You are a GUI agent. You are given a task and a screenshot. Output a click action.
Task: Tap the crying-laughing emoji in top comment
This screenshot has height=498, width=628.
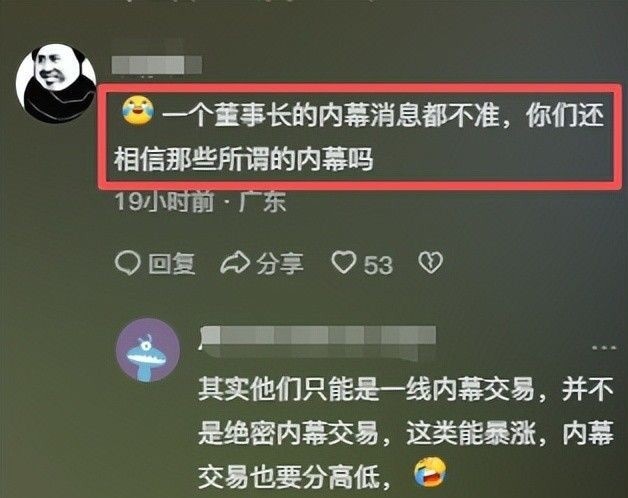[x=138, y=110]
